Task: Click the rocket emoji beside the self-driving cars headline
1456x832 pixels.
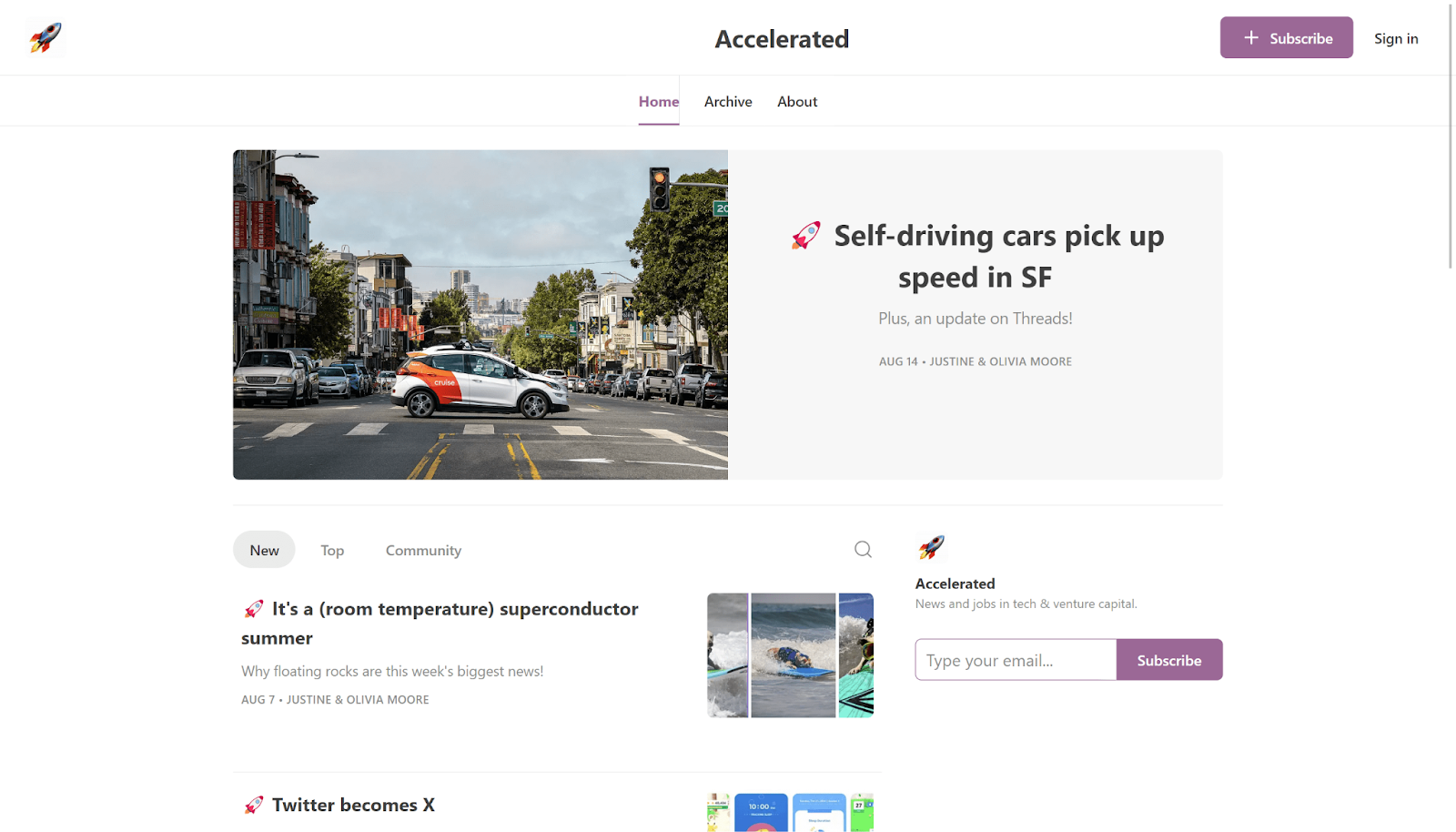Action: tap(804, 235)
